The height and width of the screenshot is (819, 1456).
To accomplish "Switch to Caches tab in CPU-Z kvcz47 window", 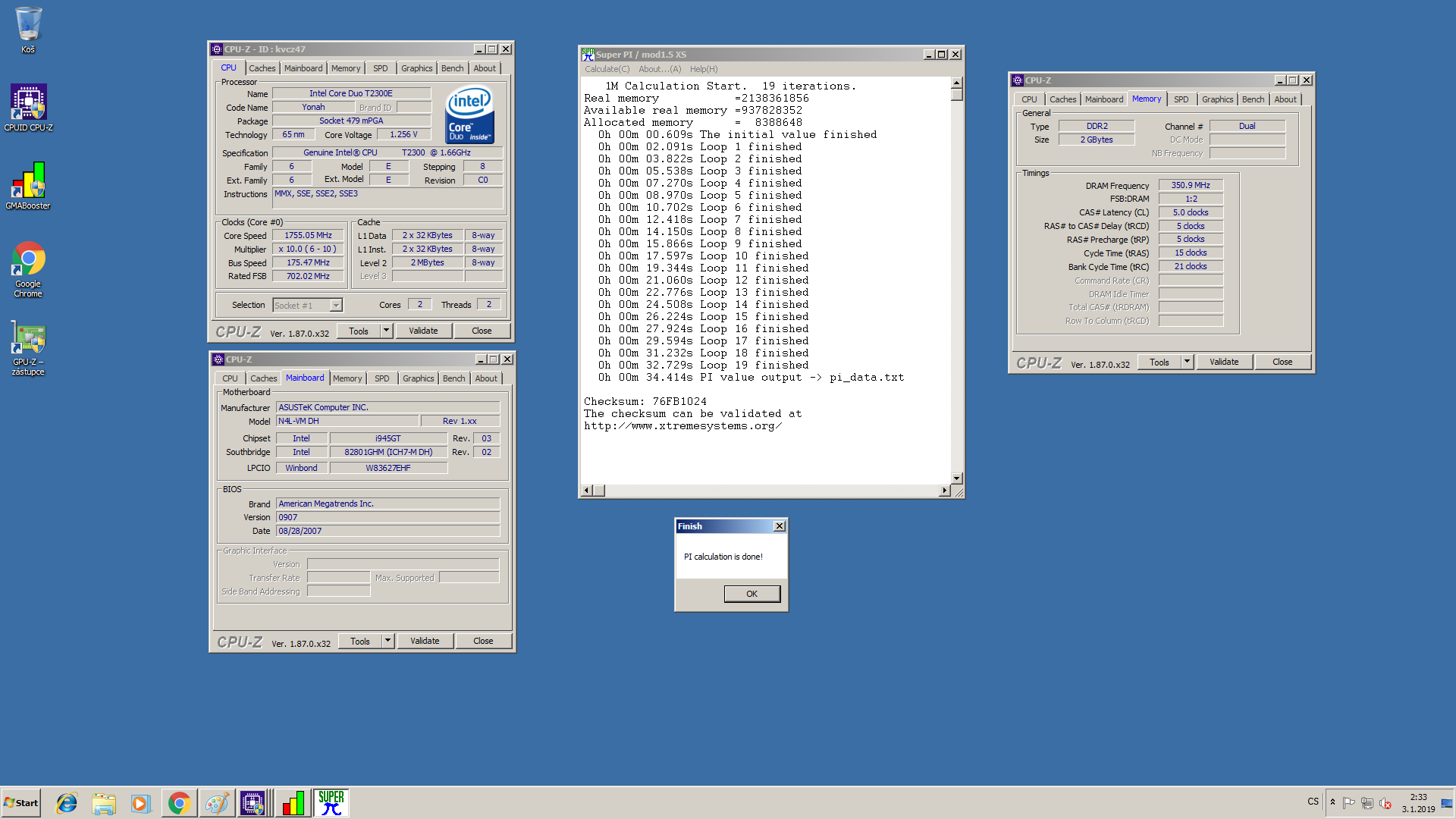I will point(262,68).
